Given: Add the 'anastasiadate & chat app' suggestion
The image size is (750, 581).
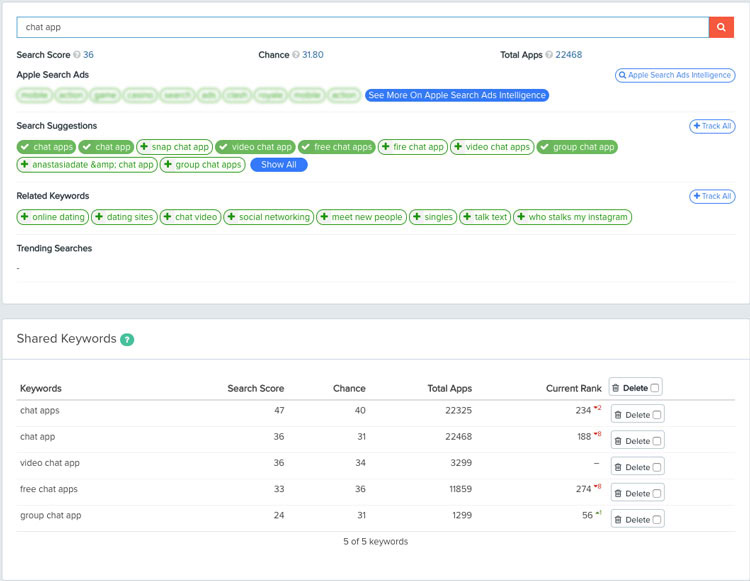Looking at the screenshot, I should tap(87, 164).
